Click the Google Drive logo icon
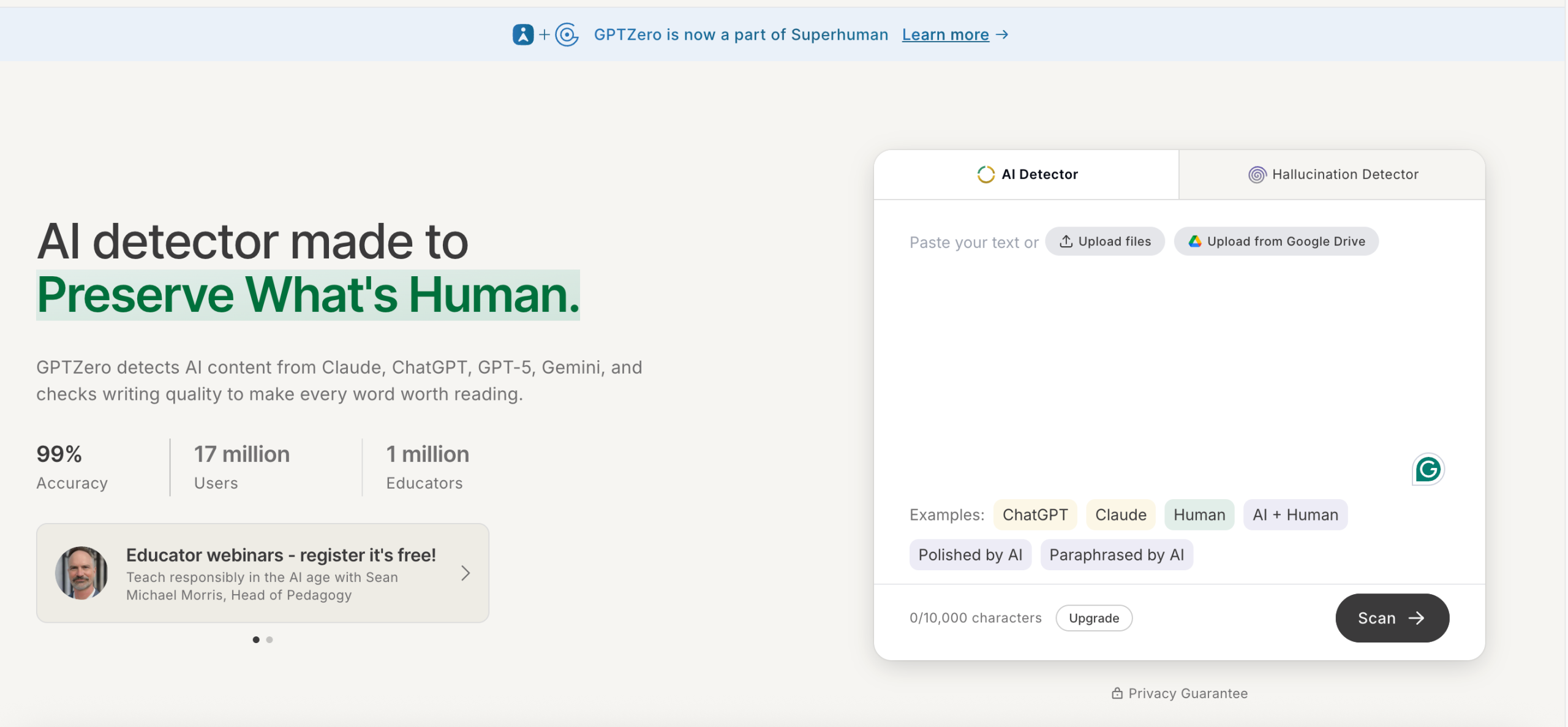This screenshot has width=1568, height=727. 1195,241
